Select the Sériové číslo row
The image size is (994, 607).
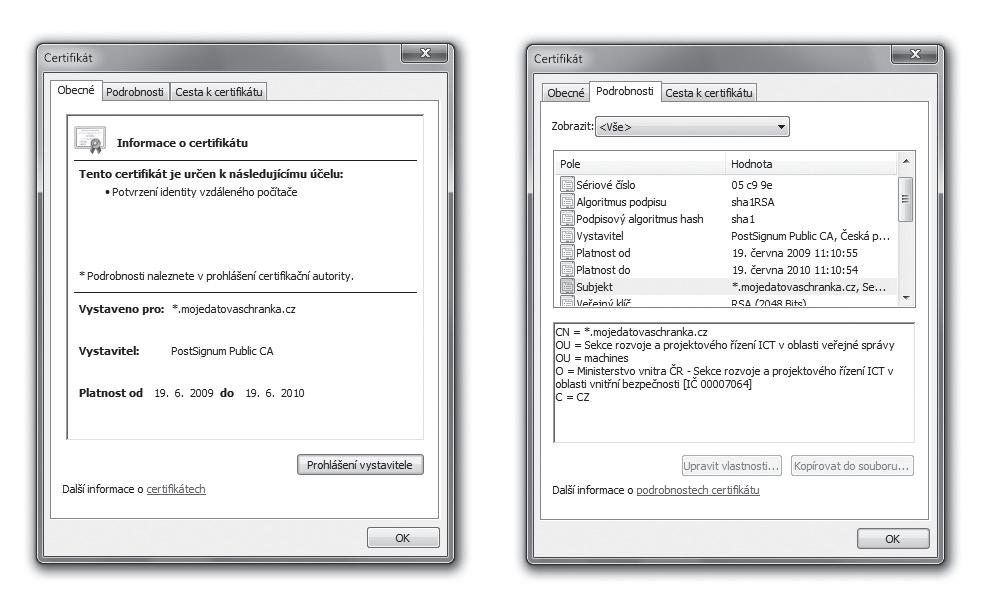click(726, 184)
